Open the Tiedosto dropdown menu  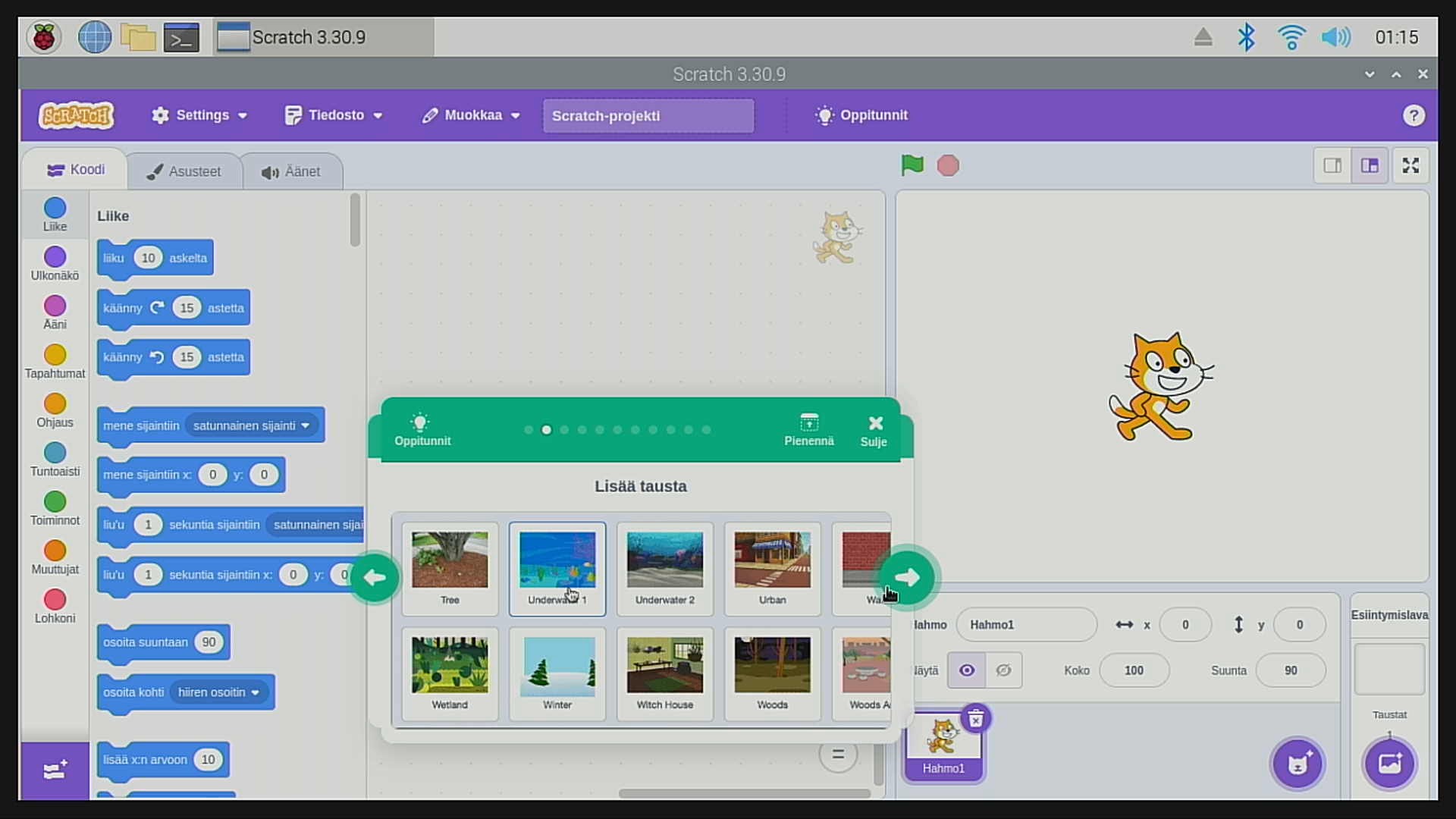click(x=333, y=115)
